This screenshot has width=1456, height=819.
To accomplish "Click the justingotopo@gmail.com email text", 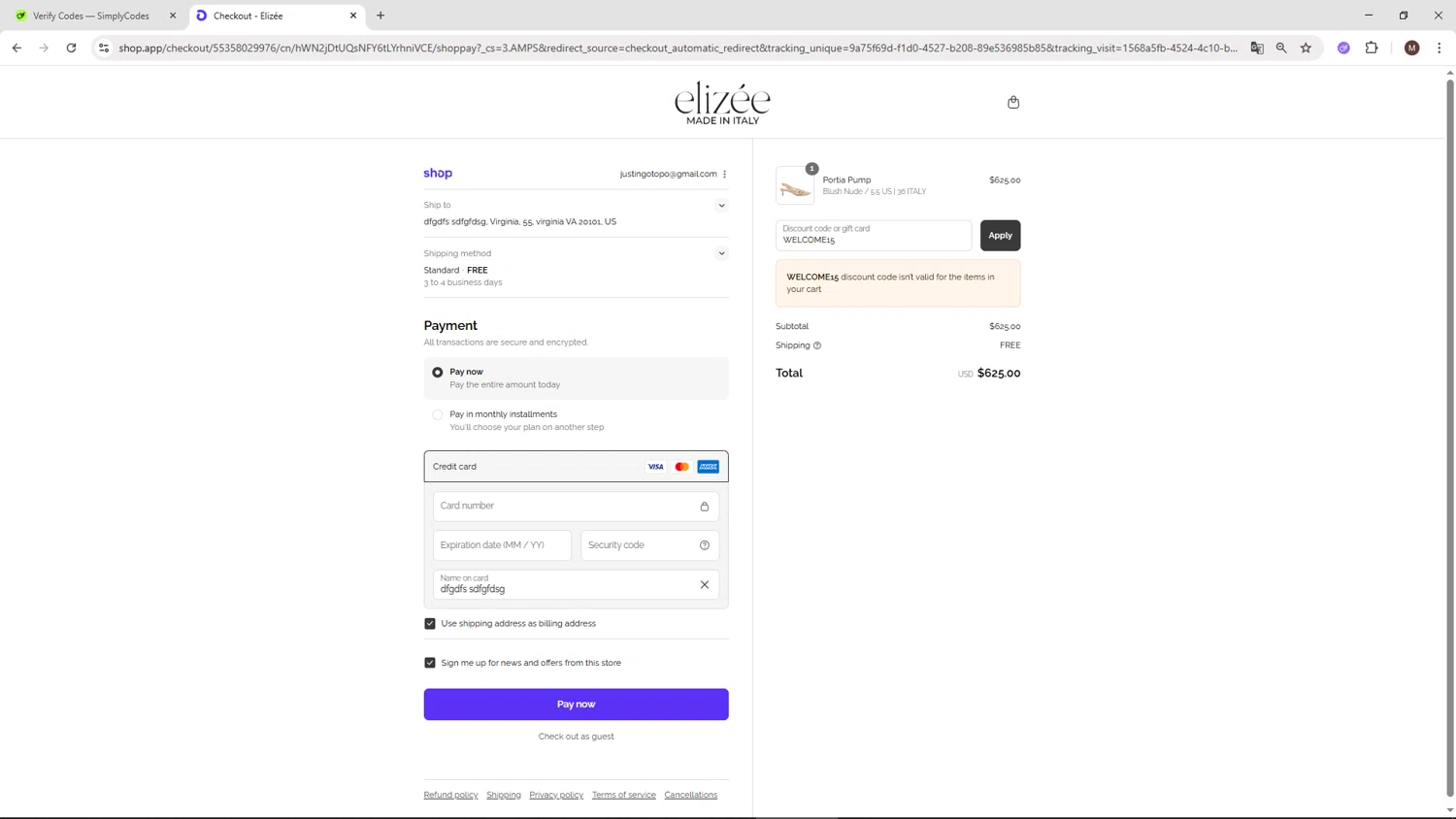I will click(668, 175).
